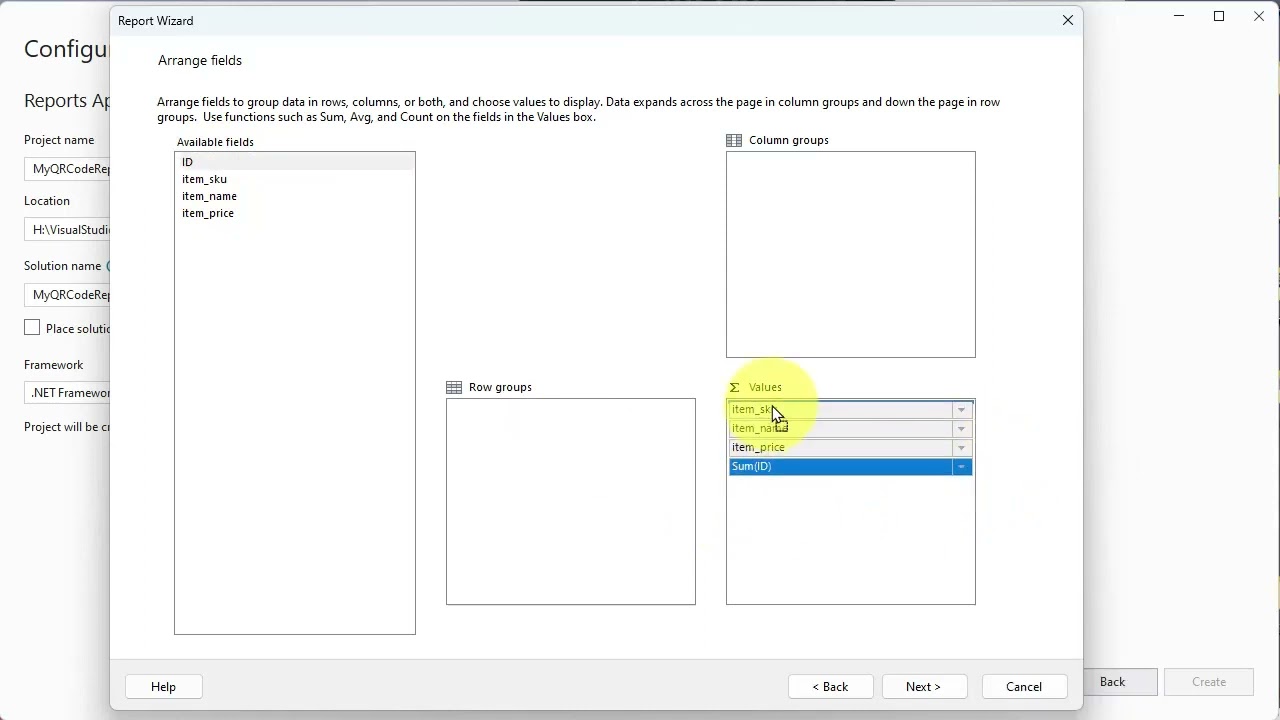Minimize the background configure project window
Image resolution: width=1280 pixels, height=720 pixels.
pos(1180,16)
